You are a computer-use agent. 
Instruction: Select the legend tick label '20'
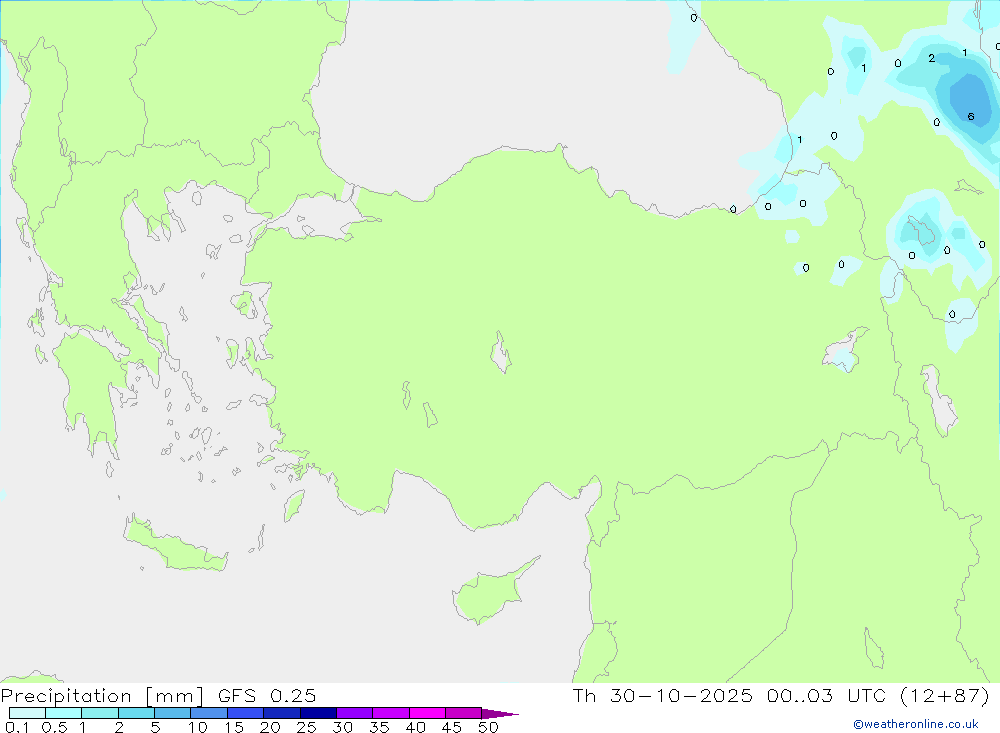270,727
